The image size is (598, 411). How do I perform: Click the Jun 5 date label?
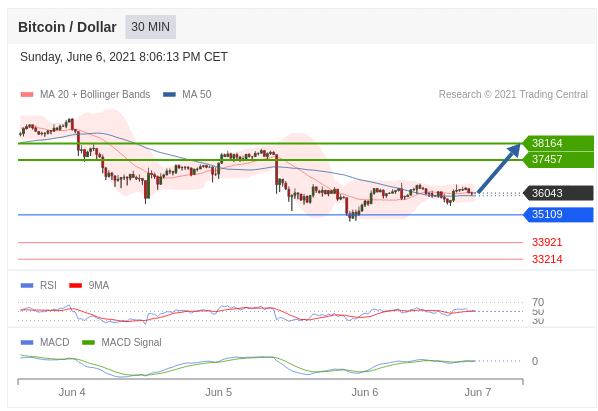tap(219, 392)
